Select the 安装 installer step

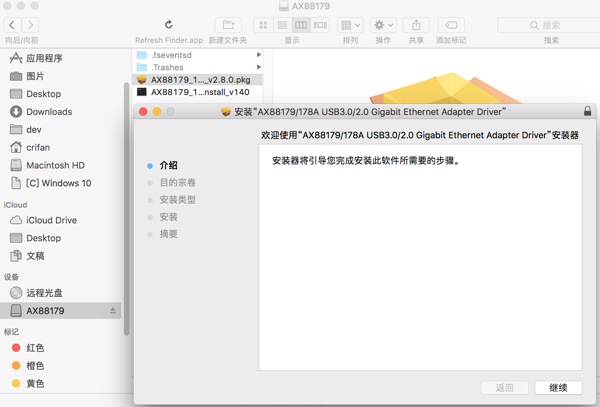(x=163, y=217)
